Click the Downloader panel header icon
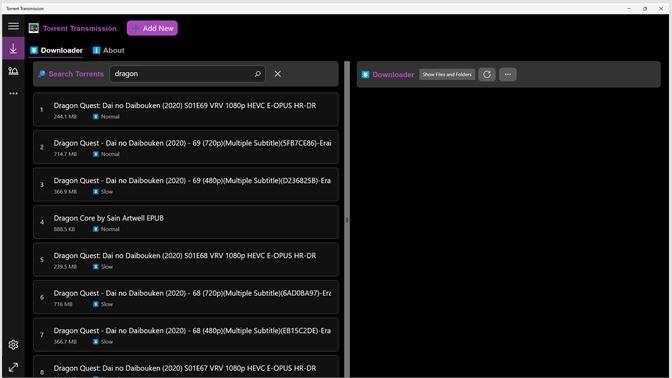Viewport: 672px width, 378px height. click(365, 75)
